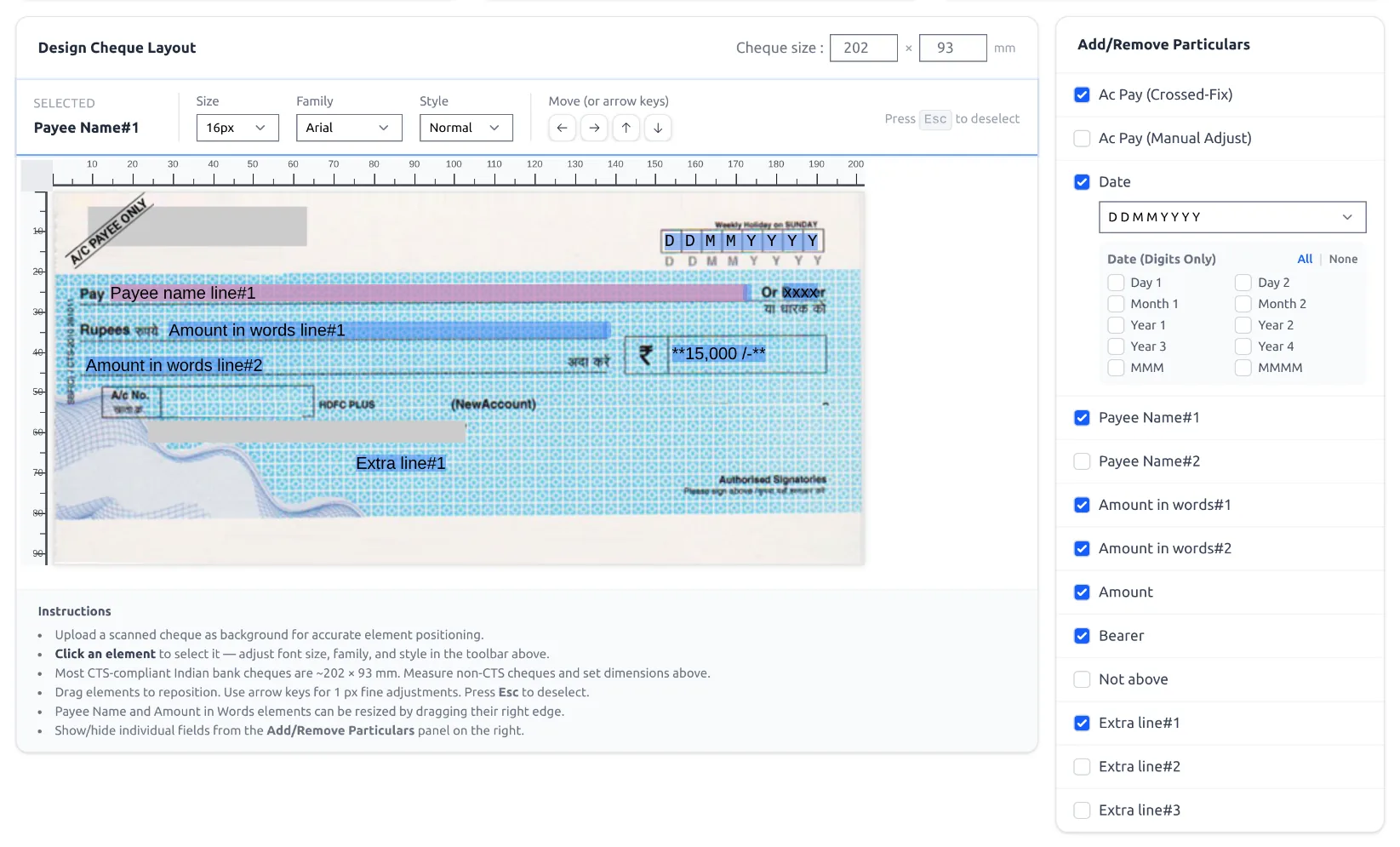
Task: Check the Year 1 digit option
Action: tap(1116, 325)
